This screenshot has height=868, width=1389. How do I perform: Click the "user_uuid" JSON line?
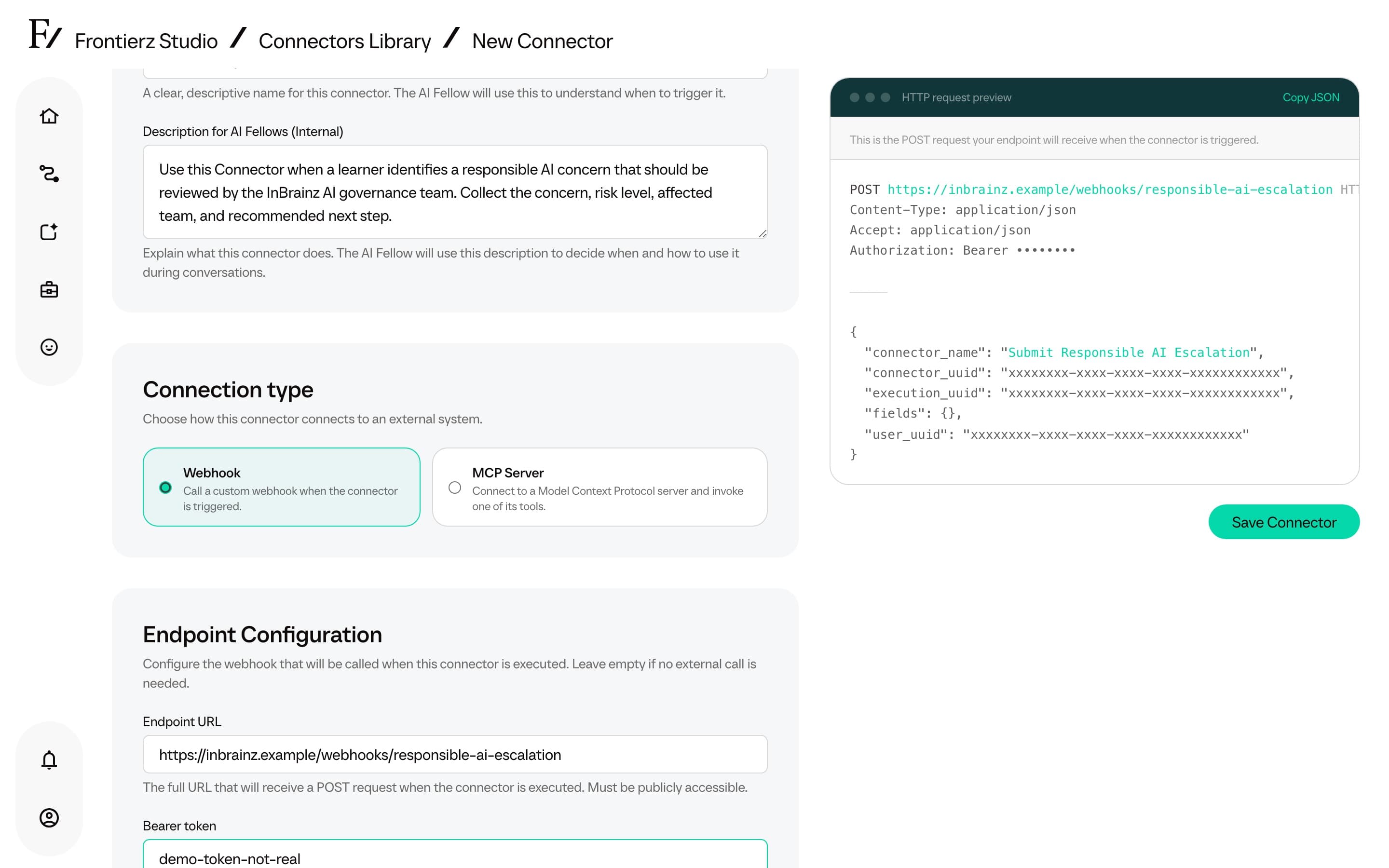(x=1057, y=434)
